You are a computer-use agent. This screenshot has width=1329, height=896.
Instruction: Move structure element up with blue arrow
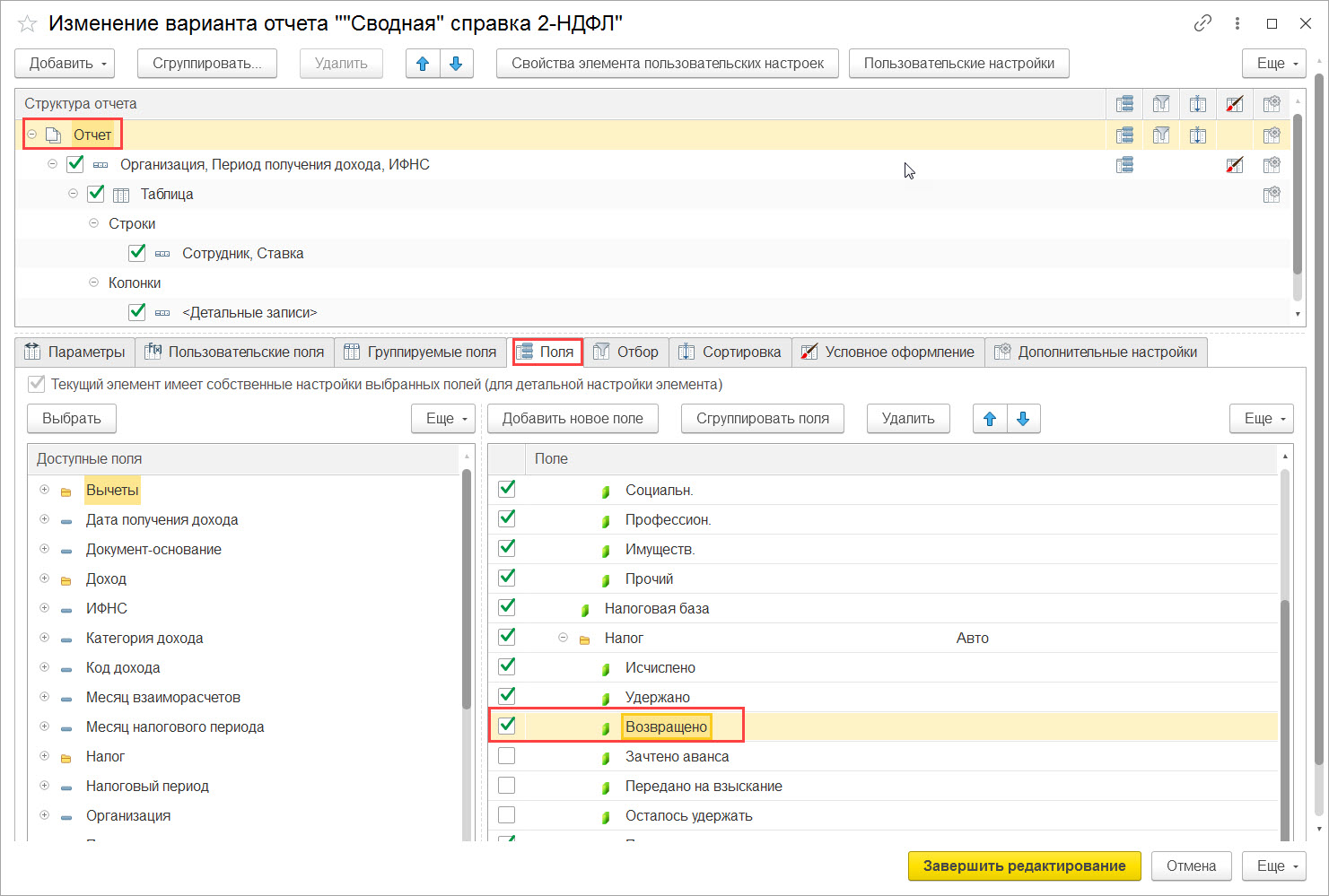tap(423, 64)
